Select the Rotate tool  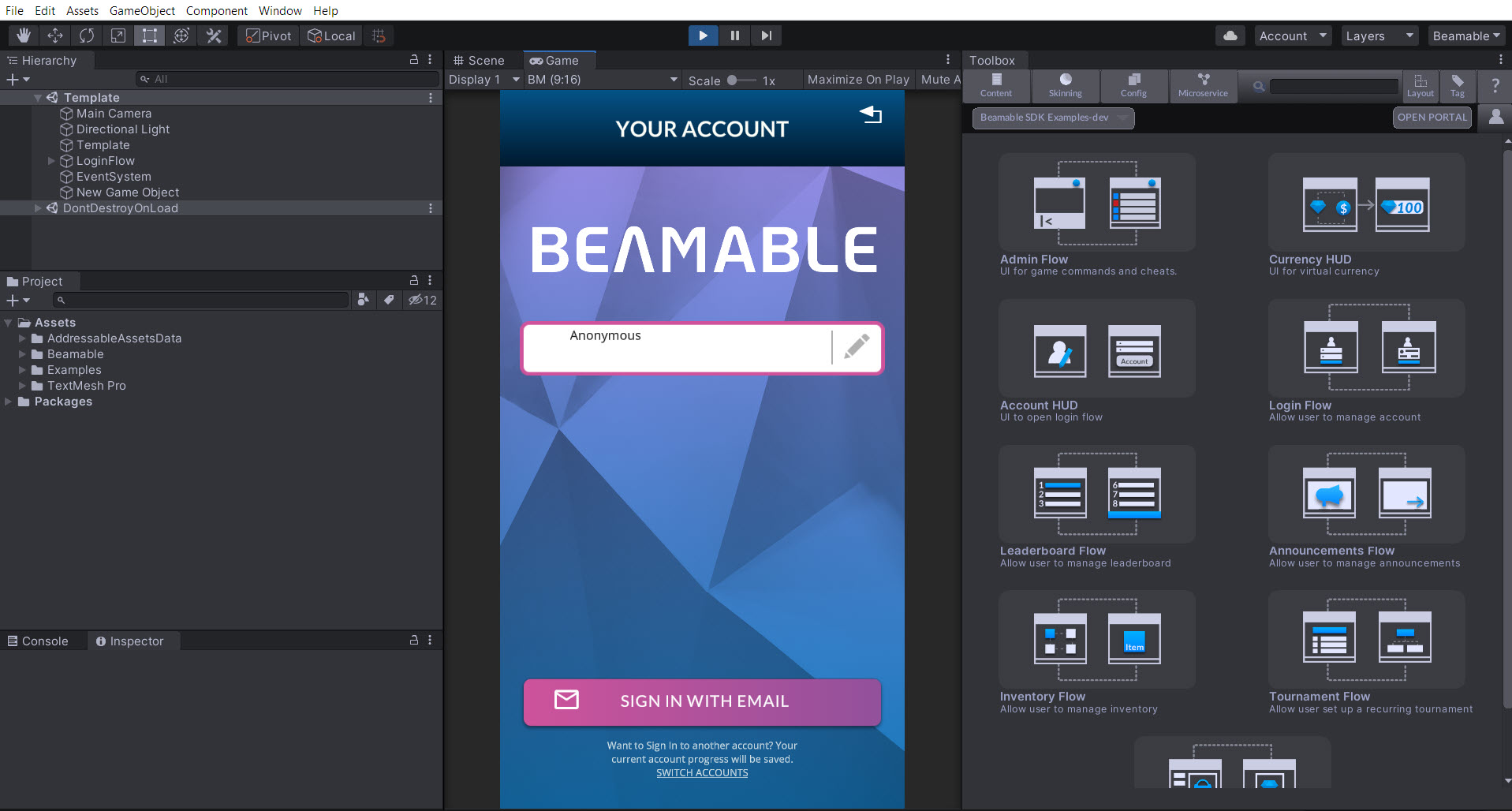click(87, 36)
